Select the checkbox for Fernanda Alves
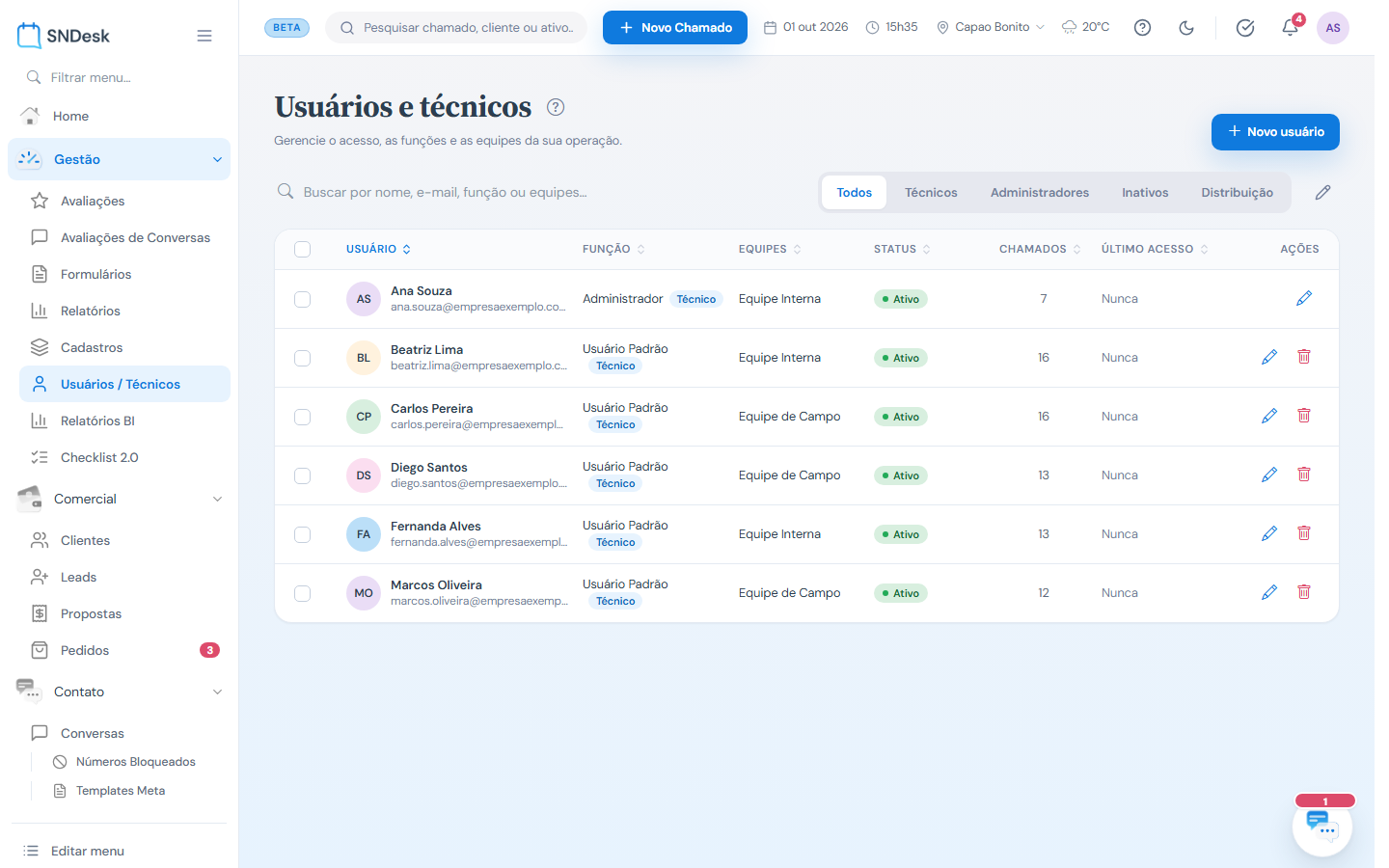 click(x=303, y=534)
